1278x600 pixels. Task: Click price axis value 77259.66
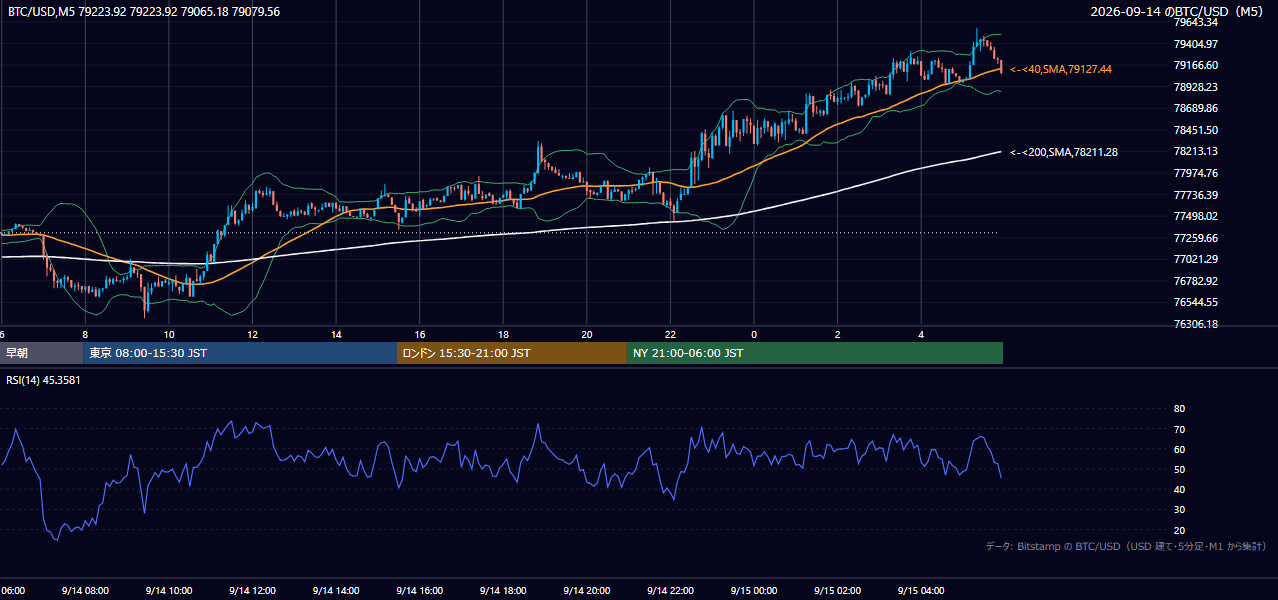(x=1195, y=238)
